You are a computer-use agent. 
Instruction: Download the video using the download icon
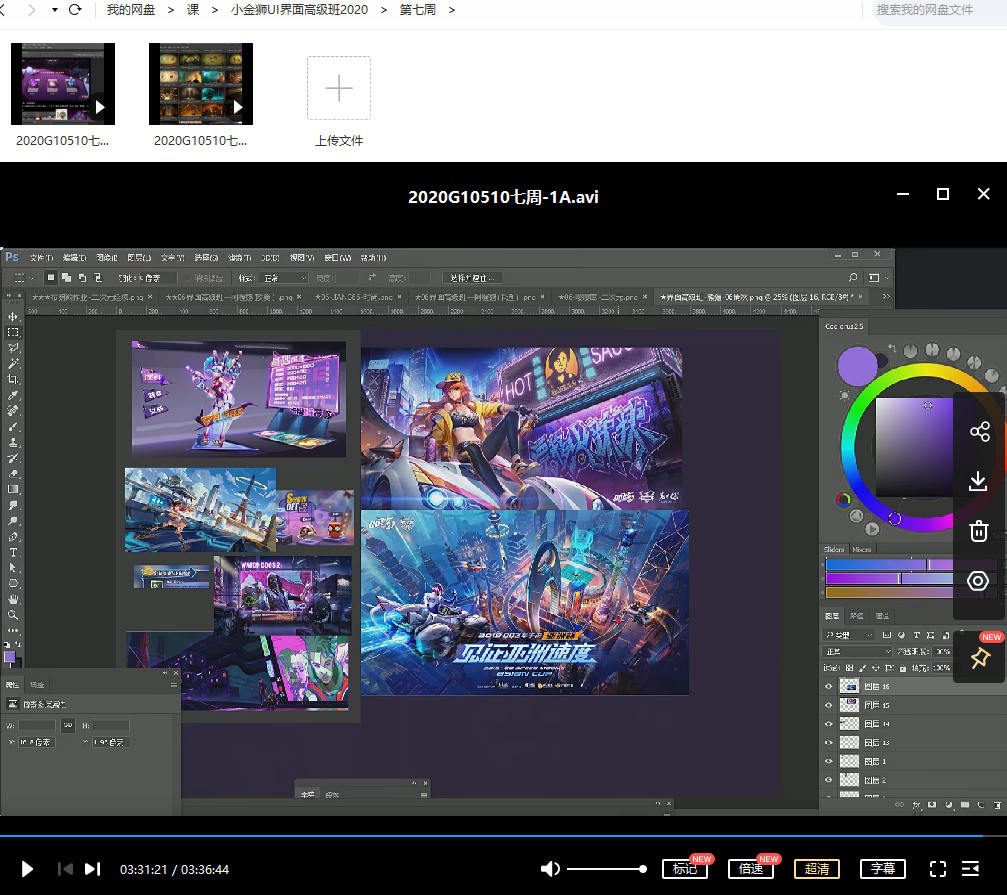(979, 482)
